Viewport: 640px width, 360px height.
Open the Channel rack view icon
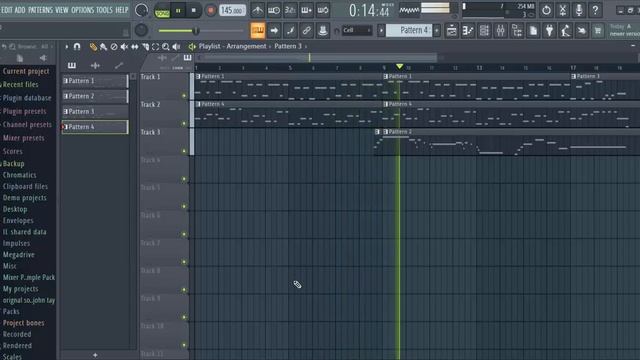click(x=484, y=30)
